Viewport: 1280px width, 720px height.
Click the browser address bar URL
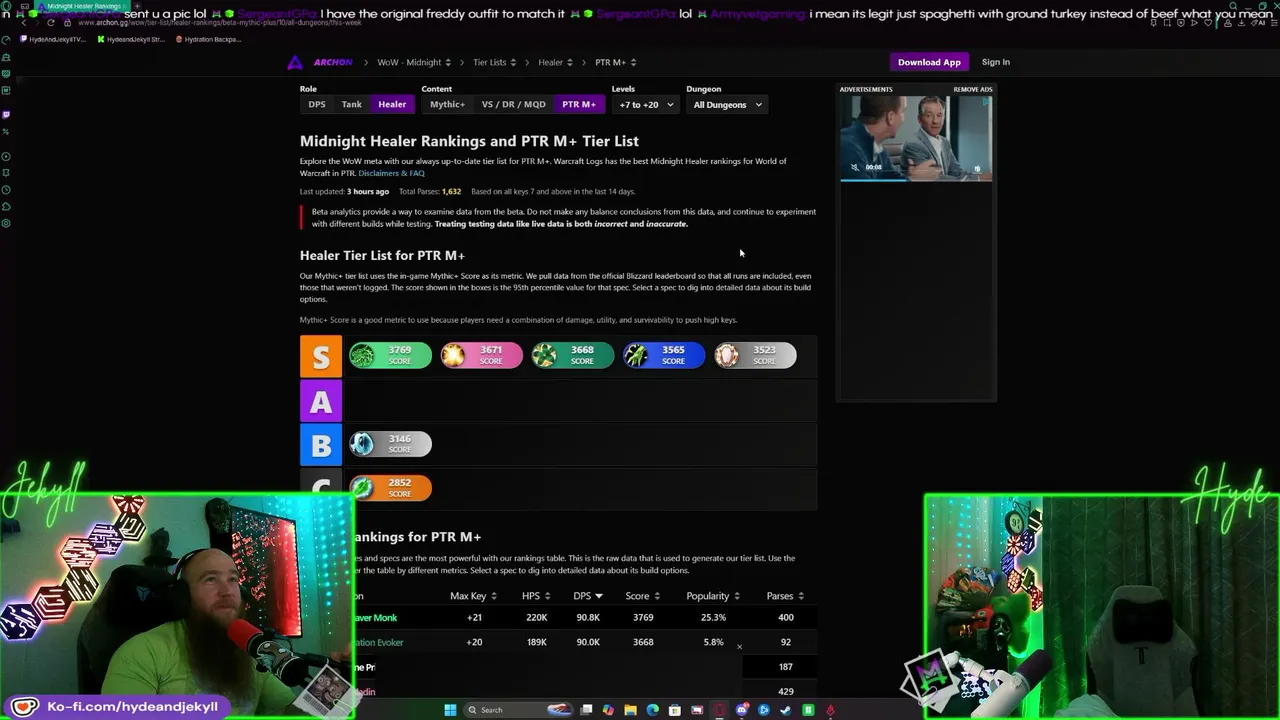click(220, 22)
